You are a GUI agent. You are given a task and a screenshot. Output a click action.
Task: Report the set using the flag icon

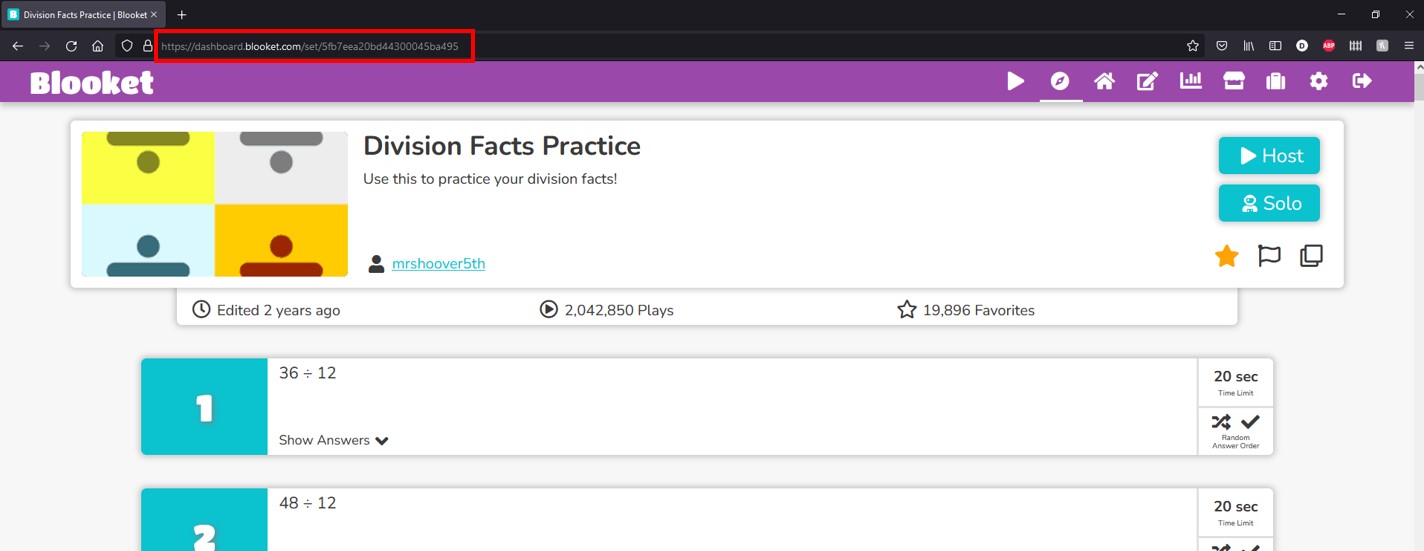tap(1269, 256)
